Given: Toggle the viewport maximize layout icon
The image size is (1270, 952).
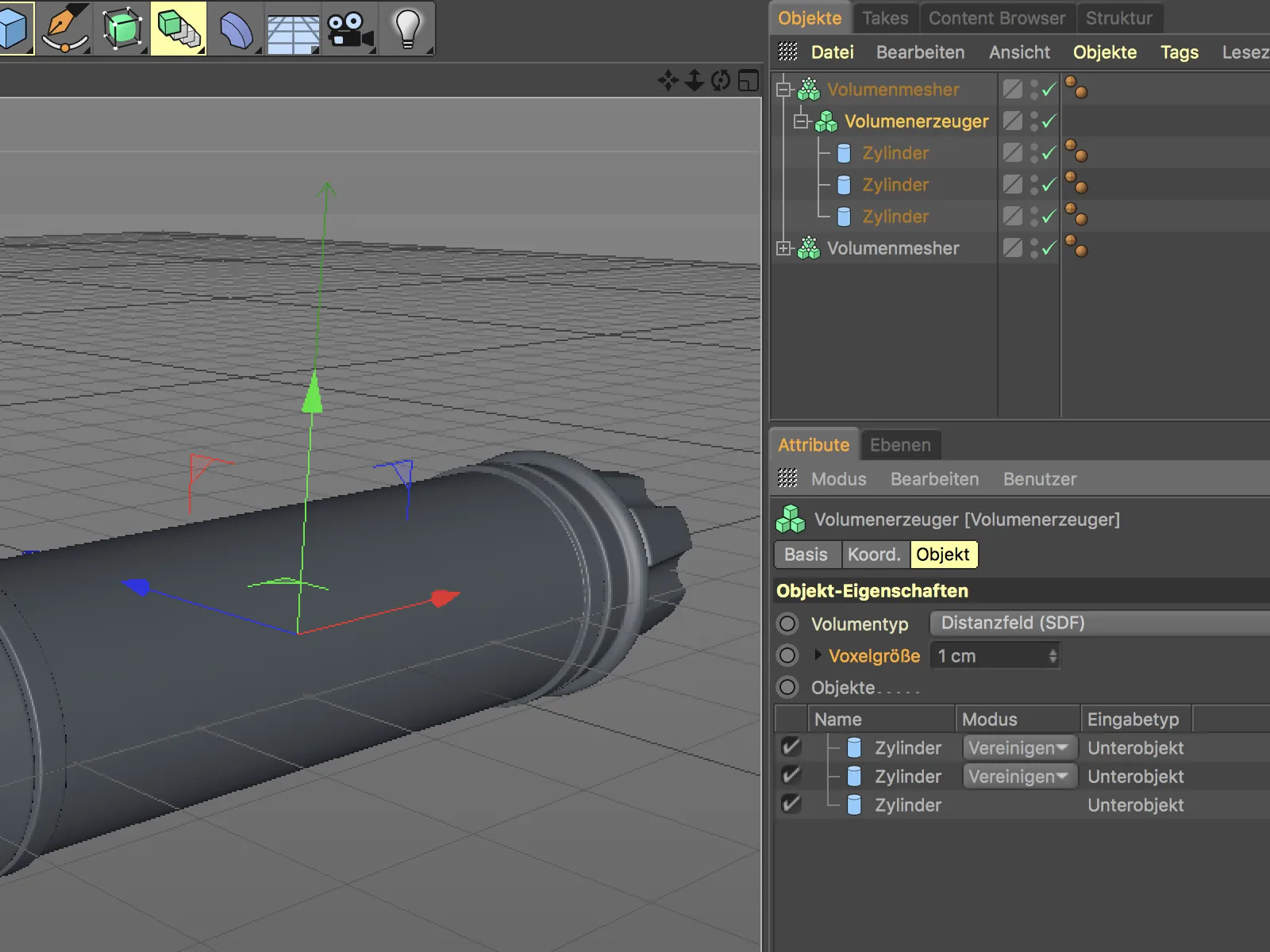Looking at the screenshot, I should coord(749,80).
